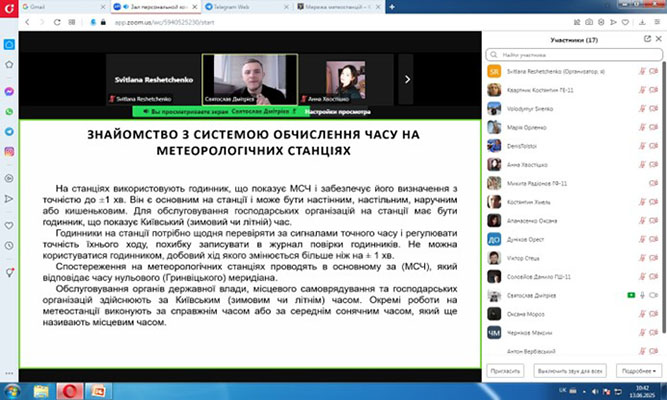This screenshot has width=667, height=400.
Task: Open File Explorer from the taskbar
Action: click(42, 388)
